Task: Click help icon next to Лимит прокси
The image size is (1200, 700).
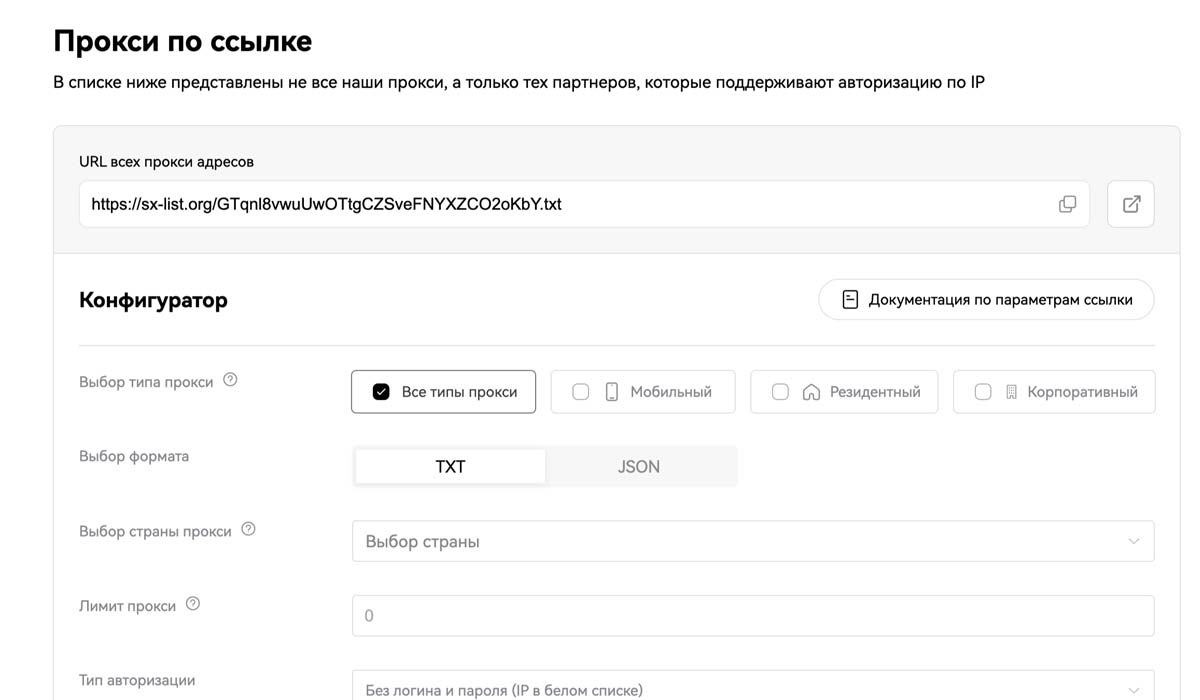Action: [x=193, y=604]
